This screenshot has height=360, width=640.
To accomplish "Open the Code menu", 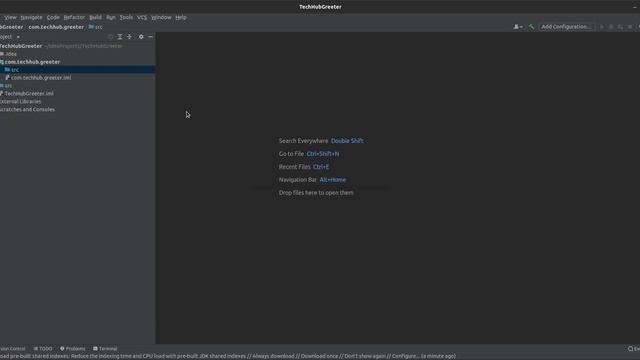I will click(53, 18).
